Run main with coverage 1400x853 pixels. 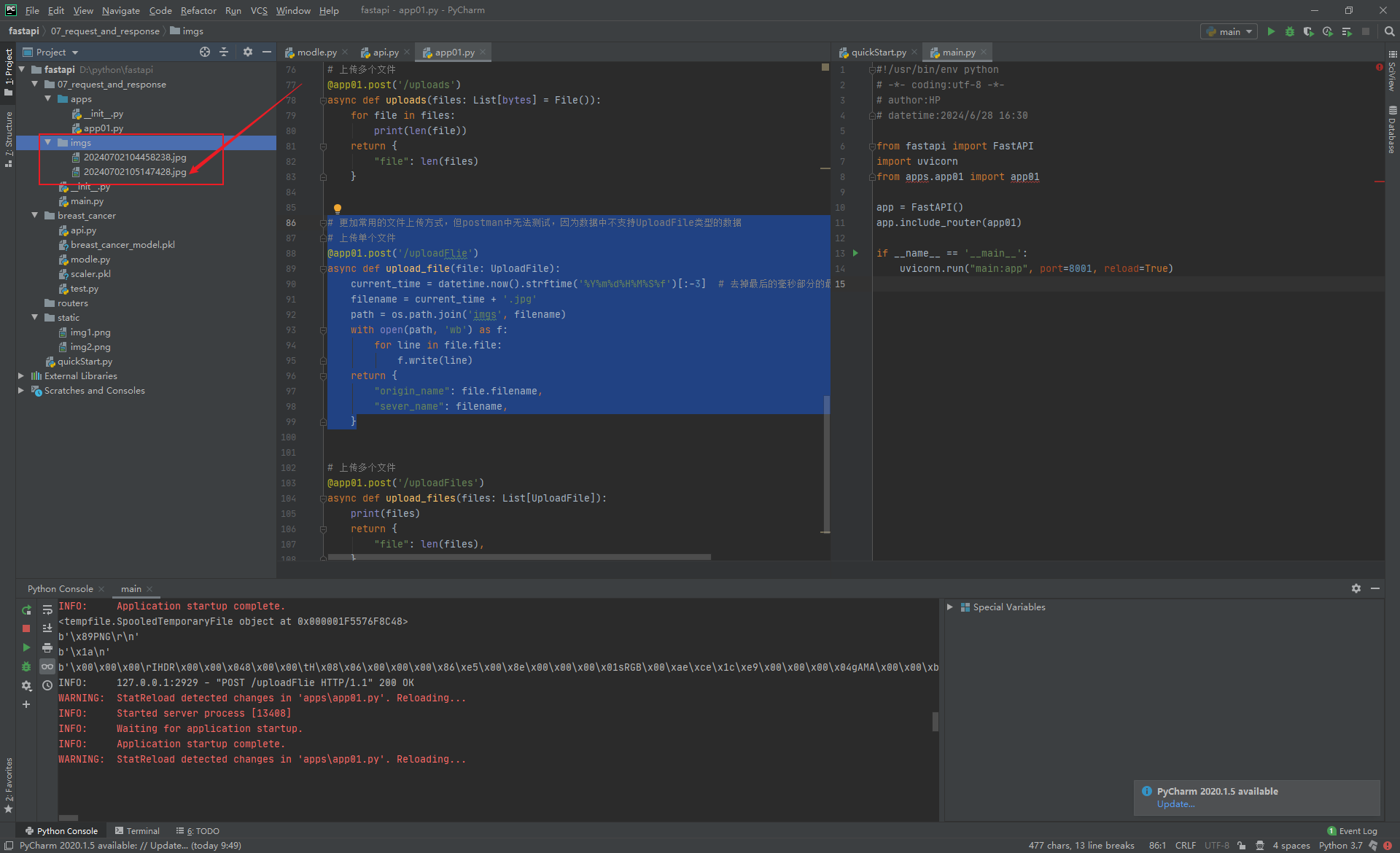coord(1308,31)
